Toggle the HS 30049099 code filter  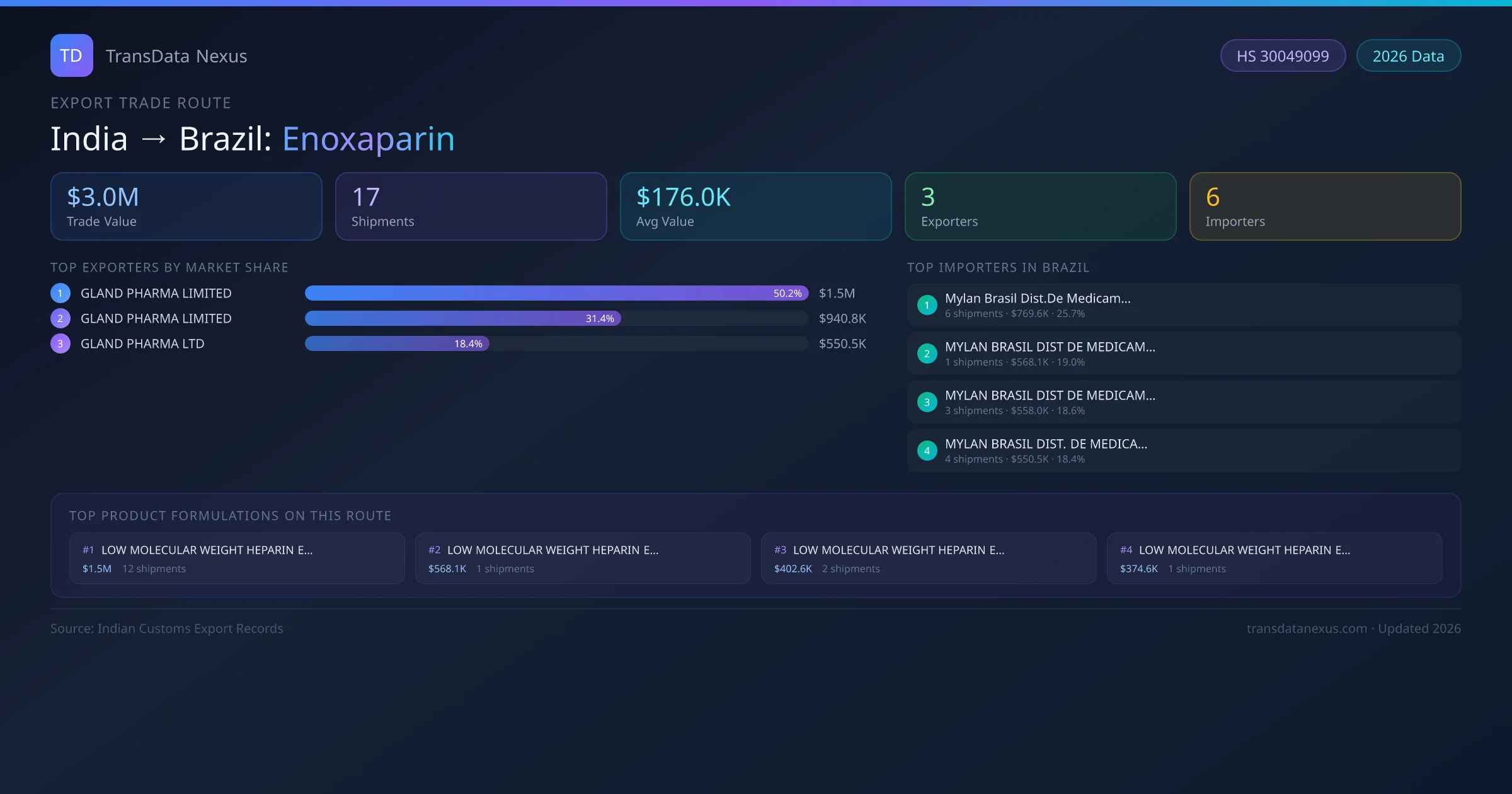1283,55
